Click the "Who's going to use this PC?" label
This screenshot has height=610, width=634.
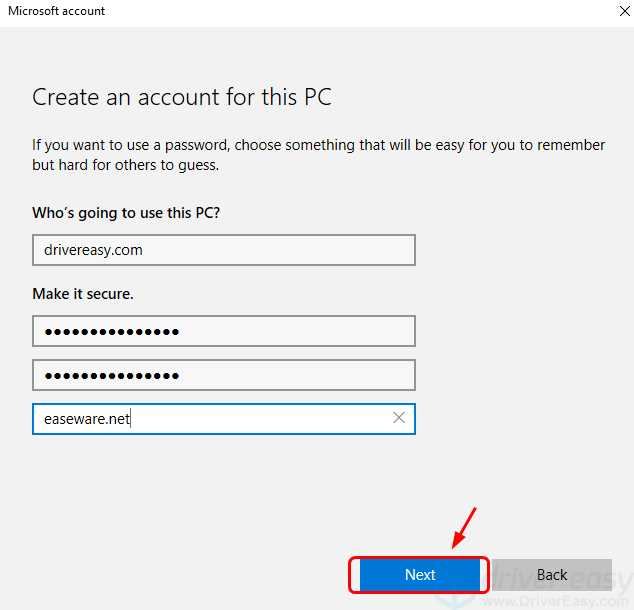[127, 214]
